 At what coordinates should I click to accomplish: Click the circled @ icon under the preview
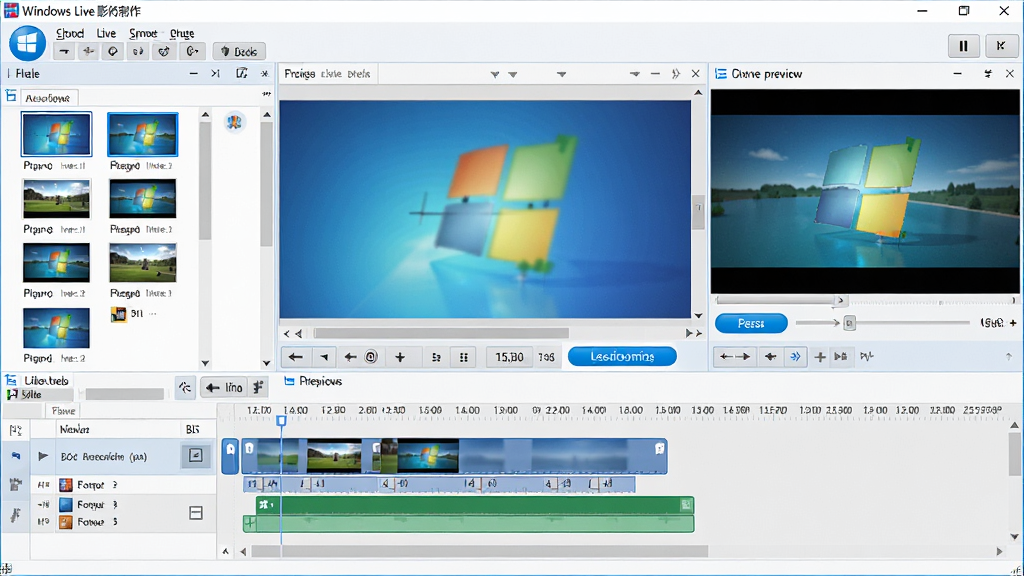click(371, 357)
